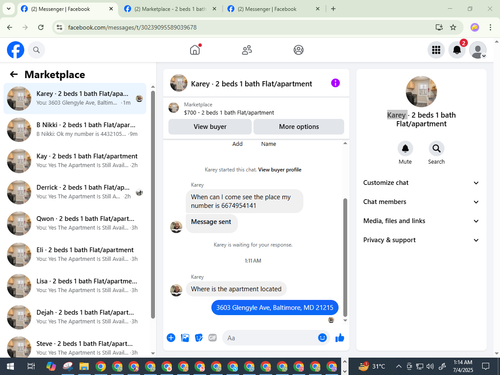Select the first Messenger | Facebook tab

pyautogui.click(x=67, y=9)
